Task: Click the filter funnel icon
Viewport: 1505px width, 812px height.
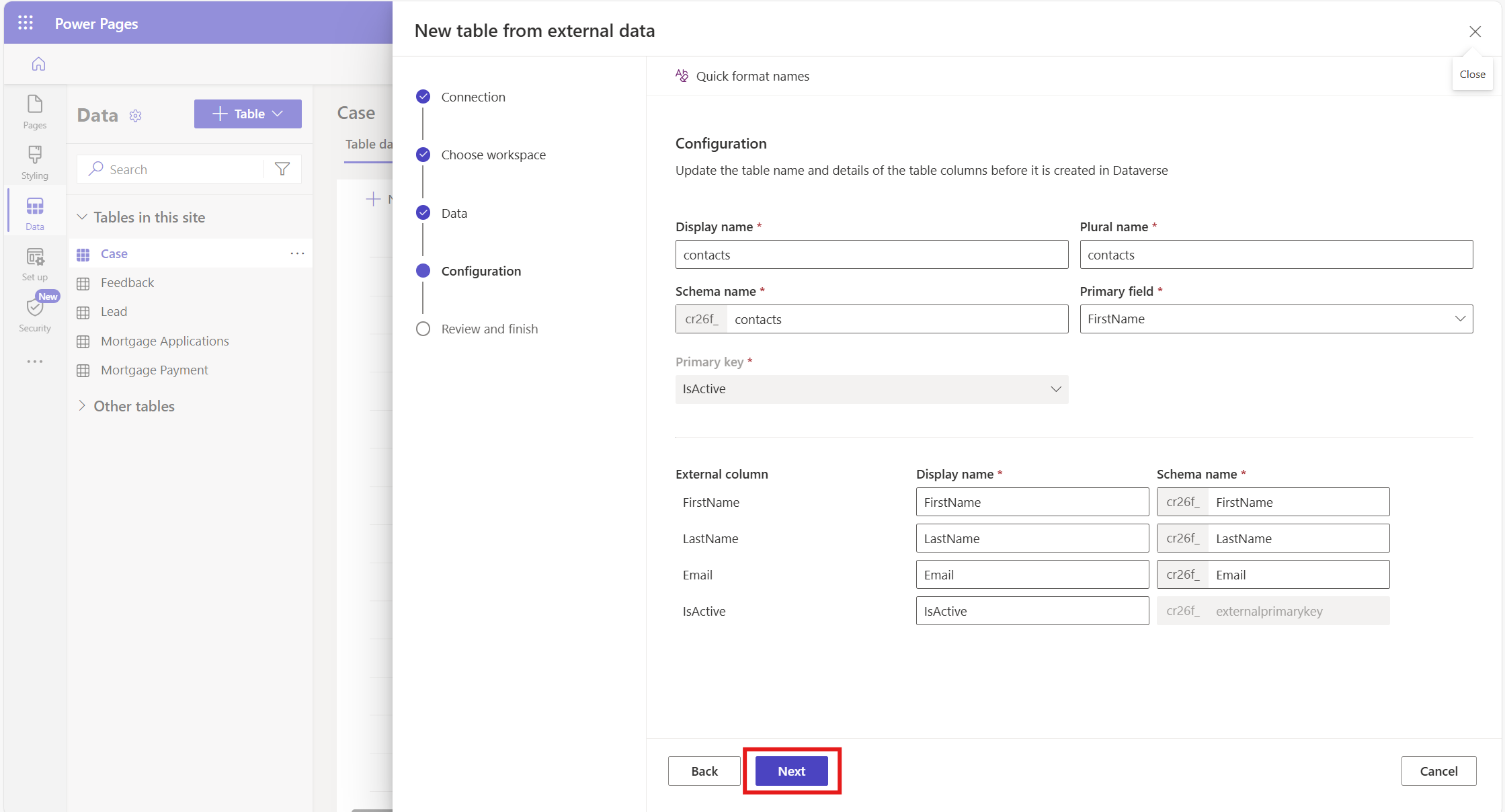Action: click(x=282, y=169)
